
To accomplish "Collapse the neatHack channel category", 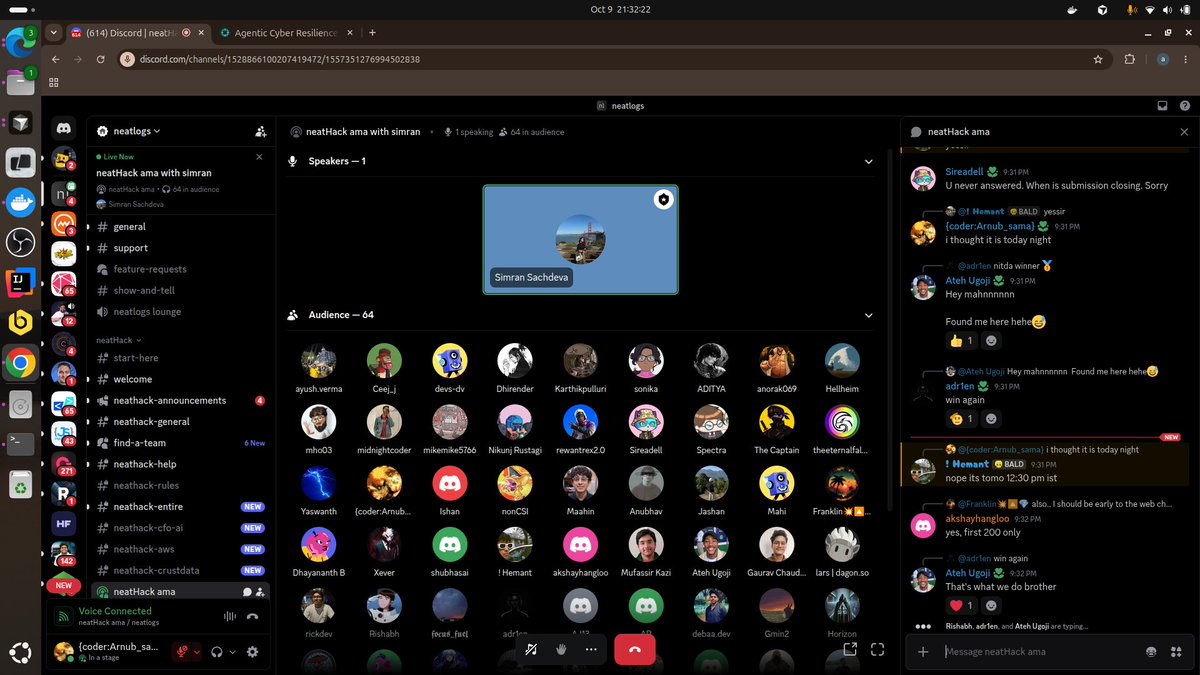I will click(x=118, y=340).
